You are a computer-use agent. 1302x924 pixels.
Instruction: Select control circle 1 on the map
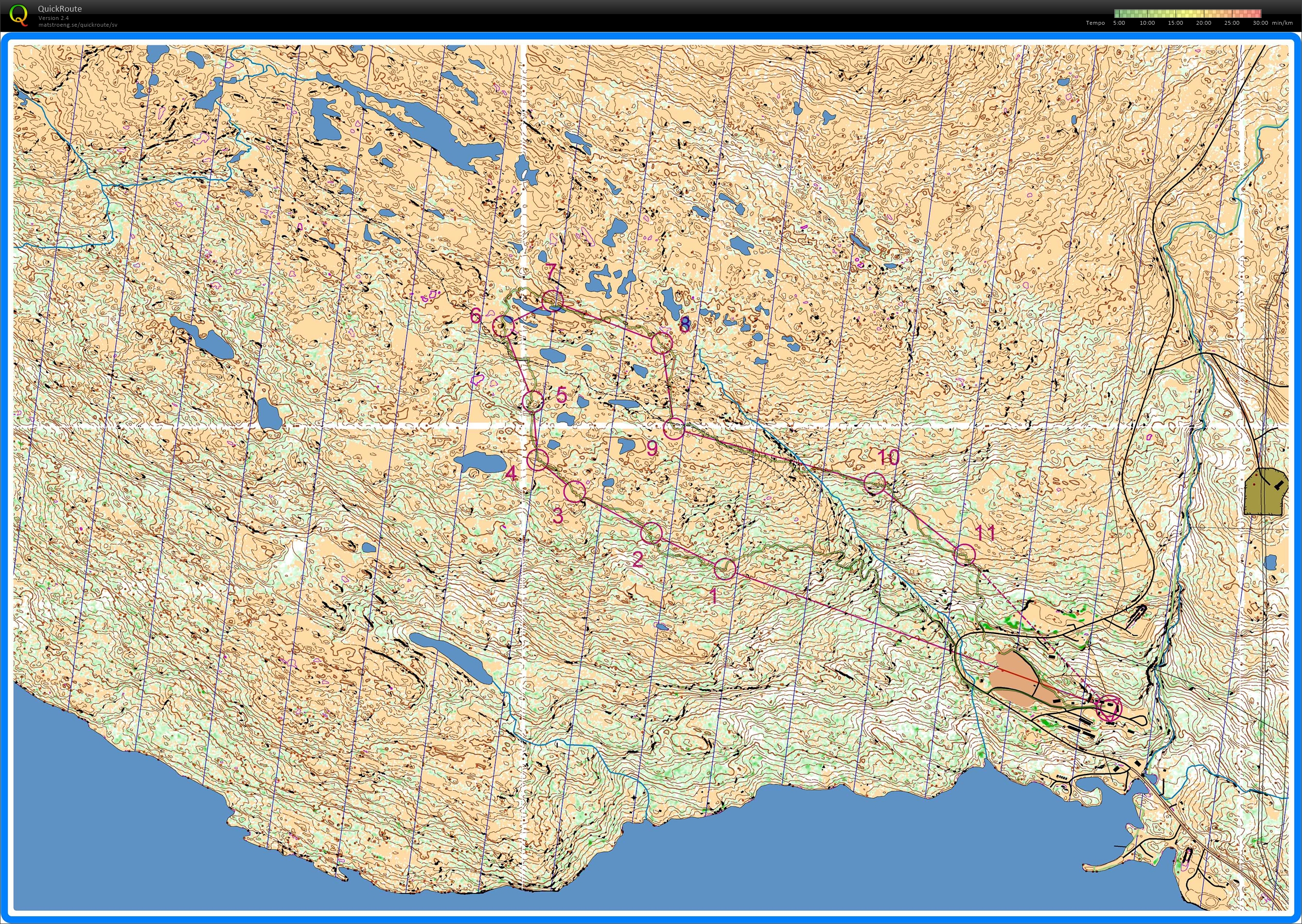[724, 568]
